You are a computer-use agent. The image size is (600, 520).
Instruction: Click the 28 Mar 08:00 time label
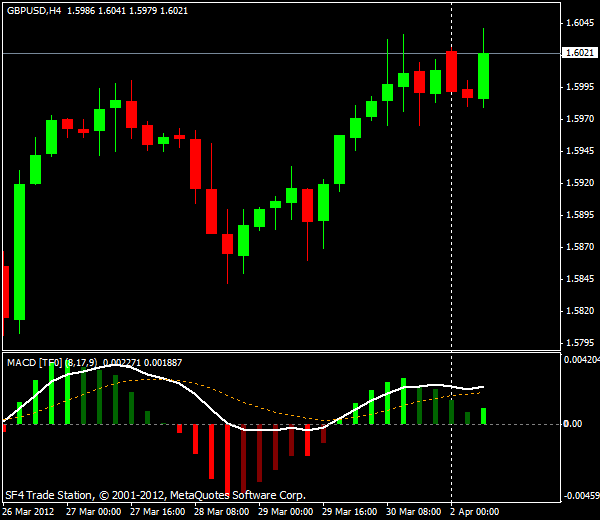(x=221, y=511)
